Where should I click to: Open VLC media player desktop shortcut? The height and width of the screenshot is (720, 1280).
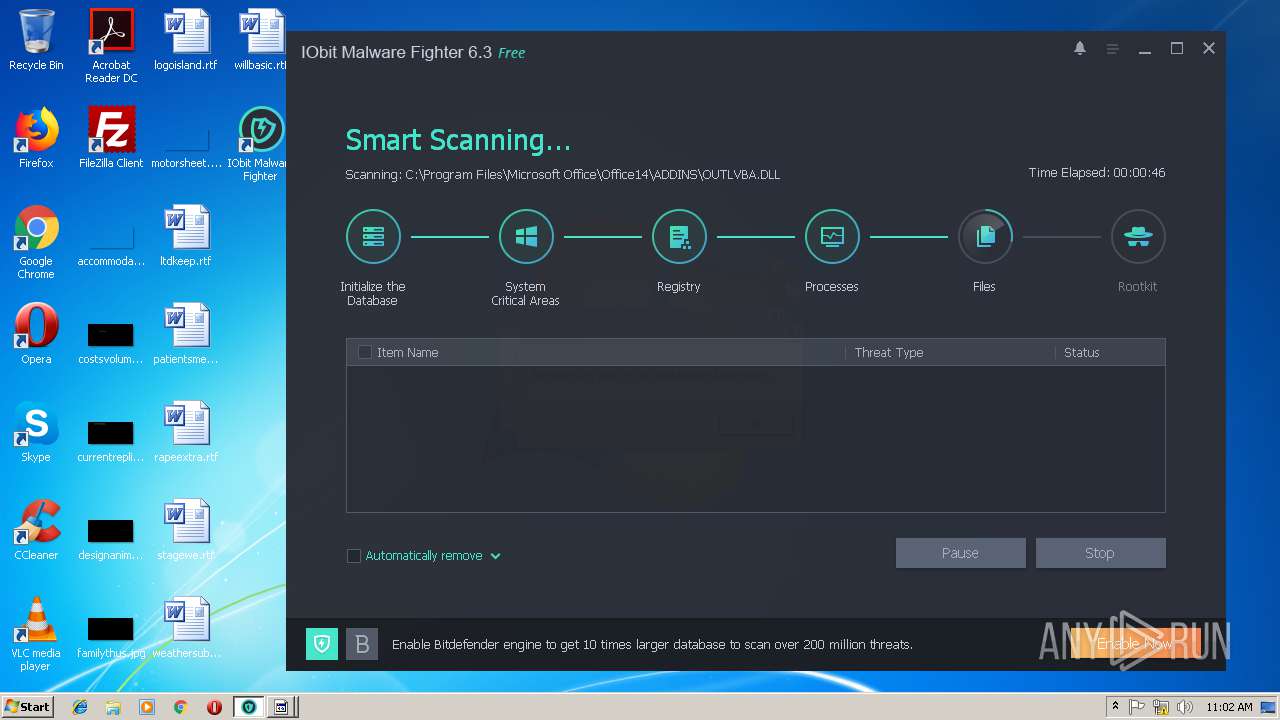(x=36, y=634)
